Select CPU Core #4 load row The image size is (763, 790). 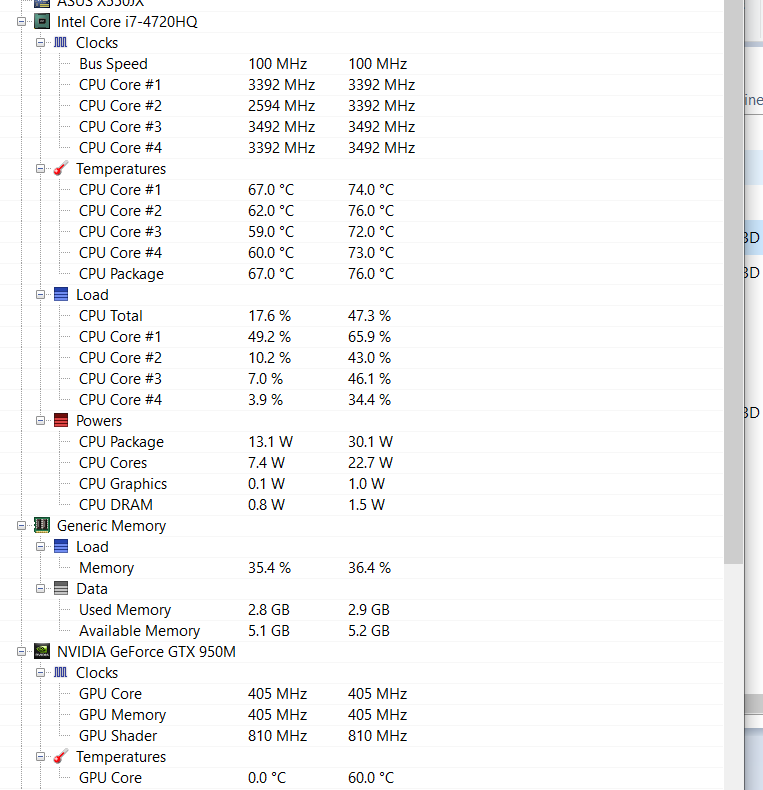tap(362, 400)
